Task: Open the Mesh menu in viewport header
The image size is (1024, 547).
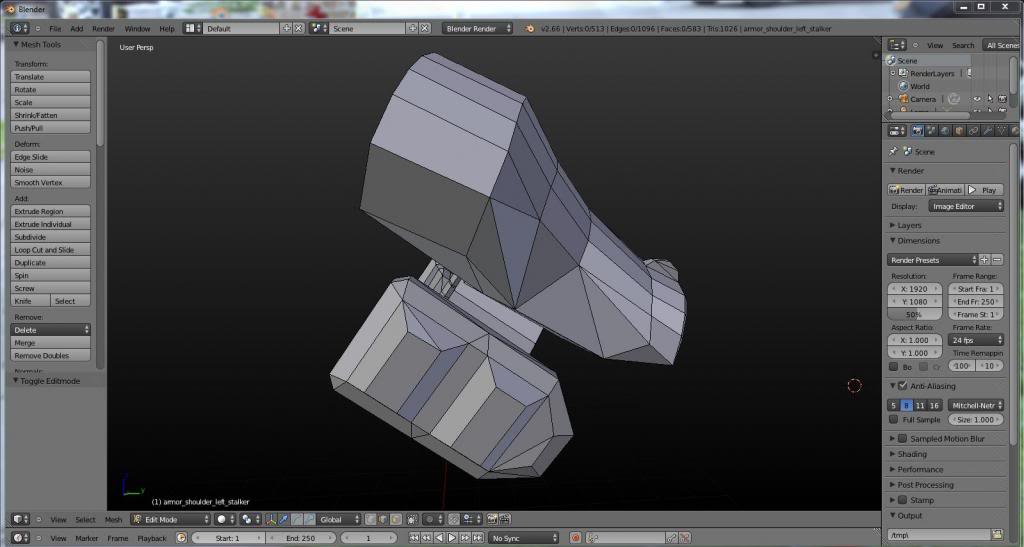Action: [x=113, y=519]
